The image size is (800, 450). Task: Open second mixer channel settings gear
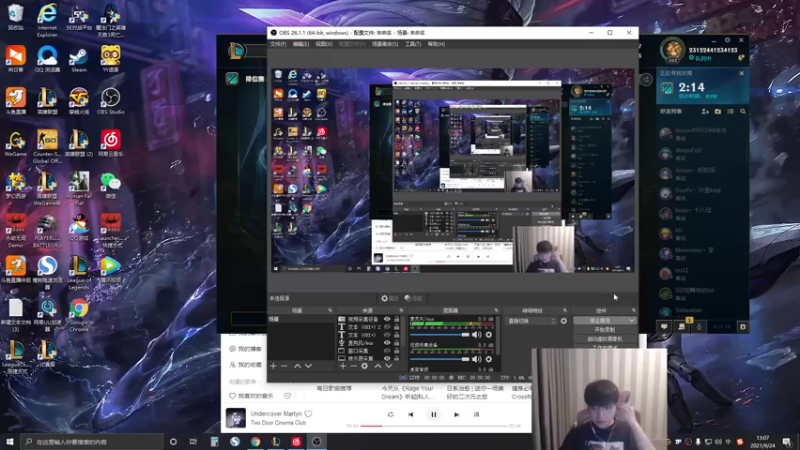489,359
